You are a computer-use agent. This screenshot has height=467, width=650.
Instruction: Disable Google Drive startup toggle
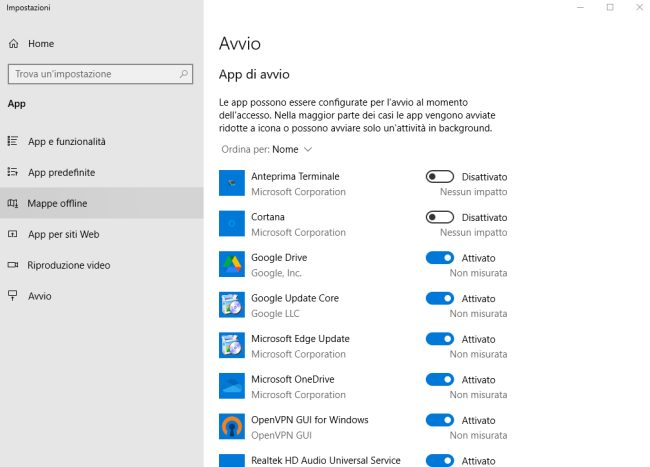(x=439, y=258)
